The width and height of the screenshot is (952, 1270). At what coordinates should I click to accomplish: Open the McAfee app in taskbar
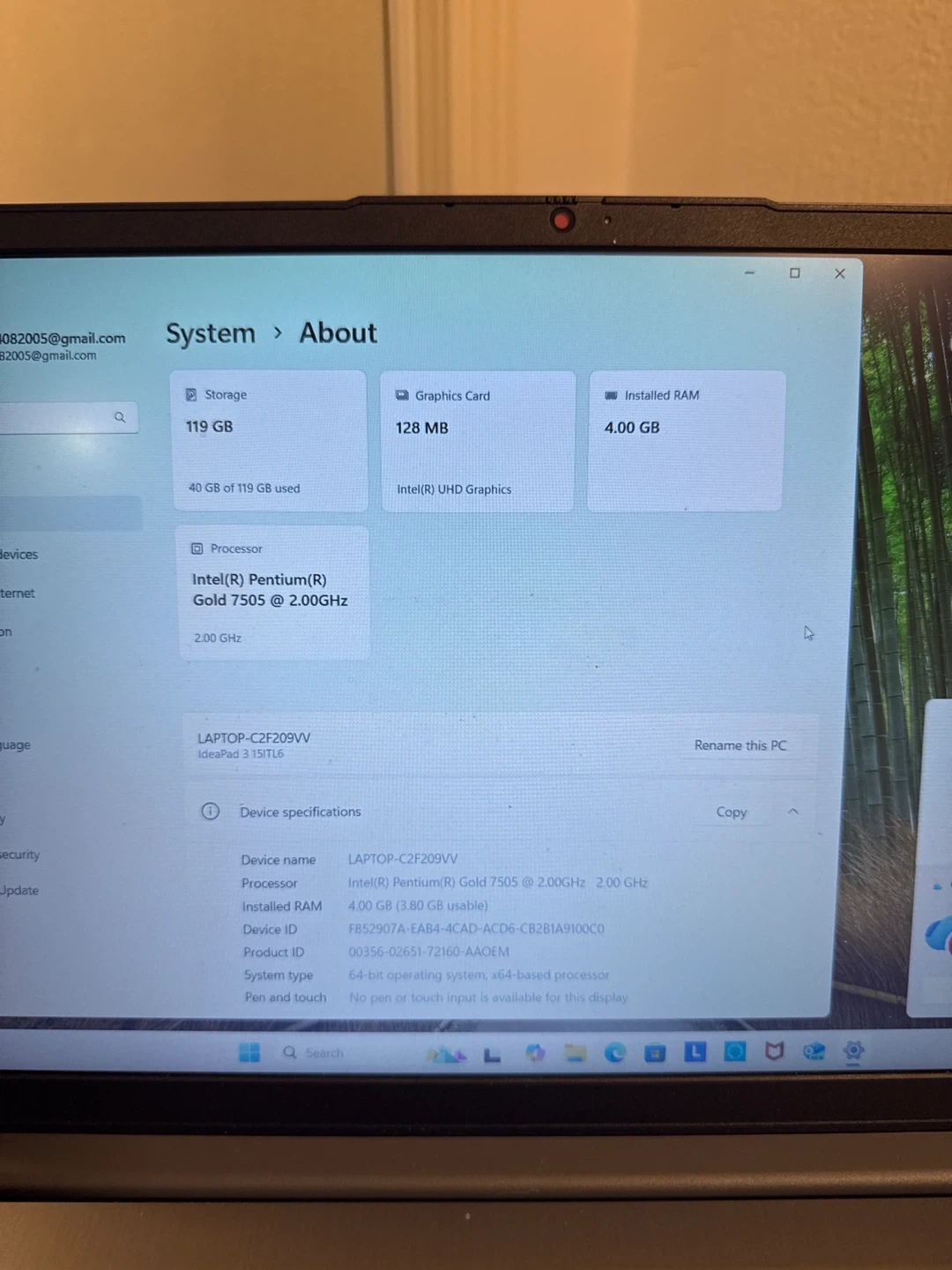(x=774, y=1051)
